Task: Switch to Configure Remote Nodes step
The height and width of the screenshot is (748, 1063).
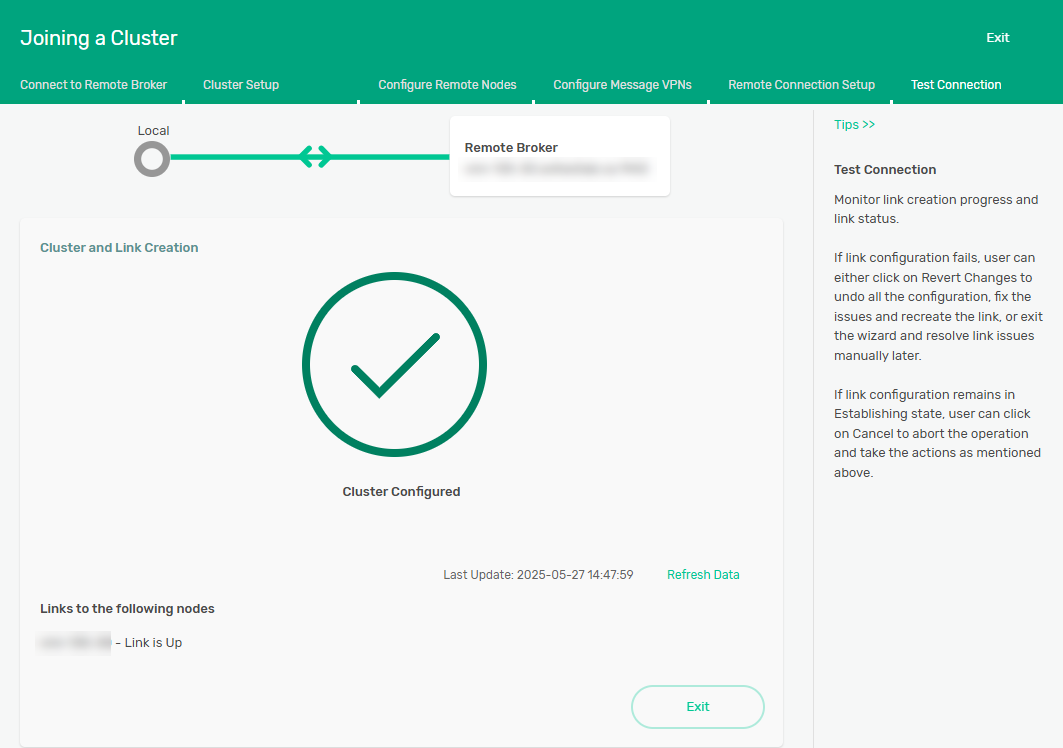Action: 447,85
